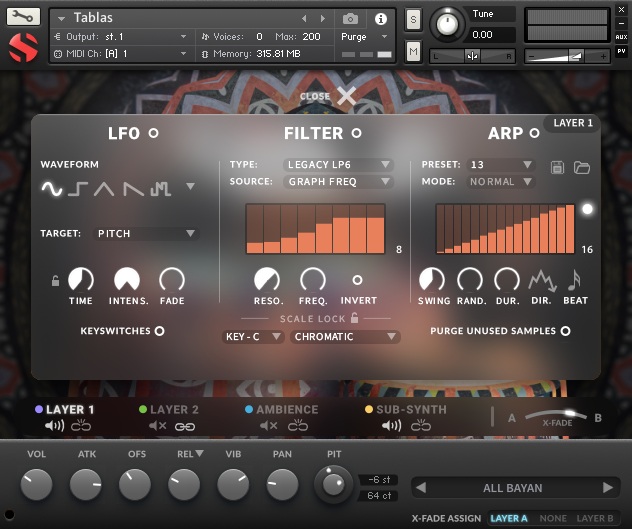Click the camera snapshot icon
This screenshot has height=529, width=632.
(350, 19)
